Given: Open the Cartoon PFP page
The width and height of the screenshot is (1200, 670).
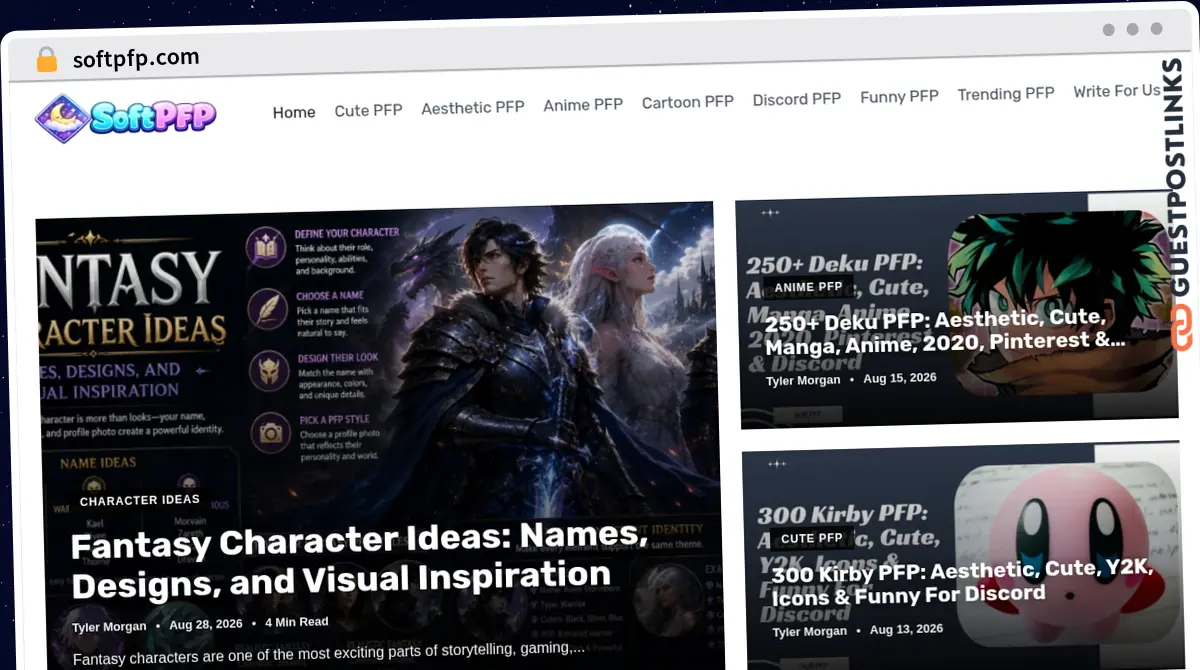Looking at the screenshot, I should click(688, 101).
